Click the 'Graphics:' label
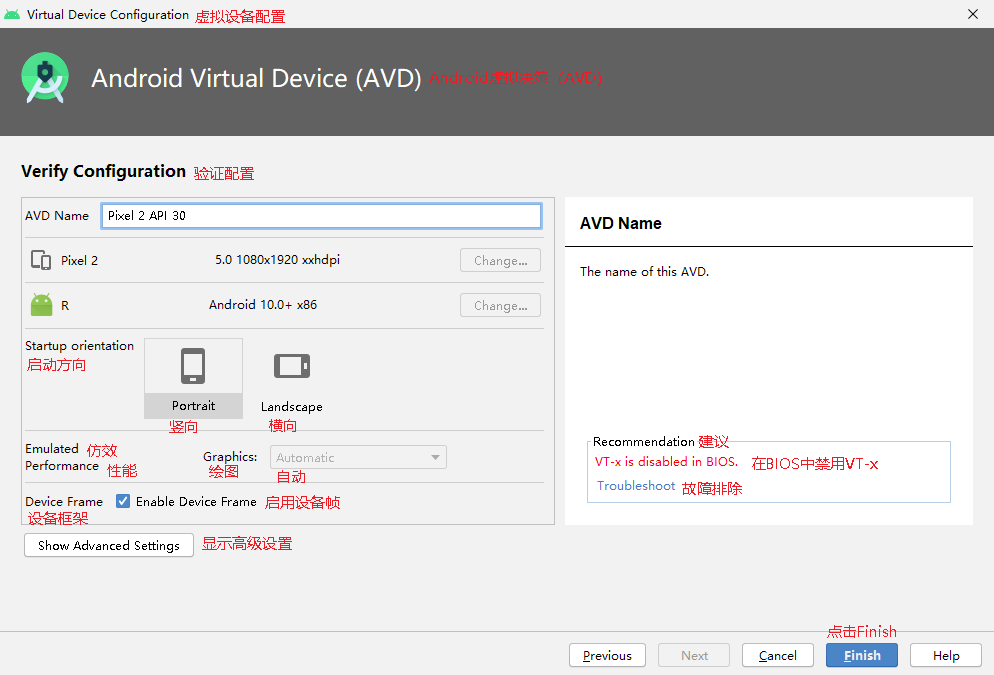Image resolution: width=994 pixels, height=675 pixels. [x=230, y=456]
